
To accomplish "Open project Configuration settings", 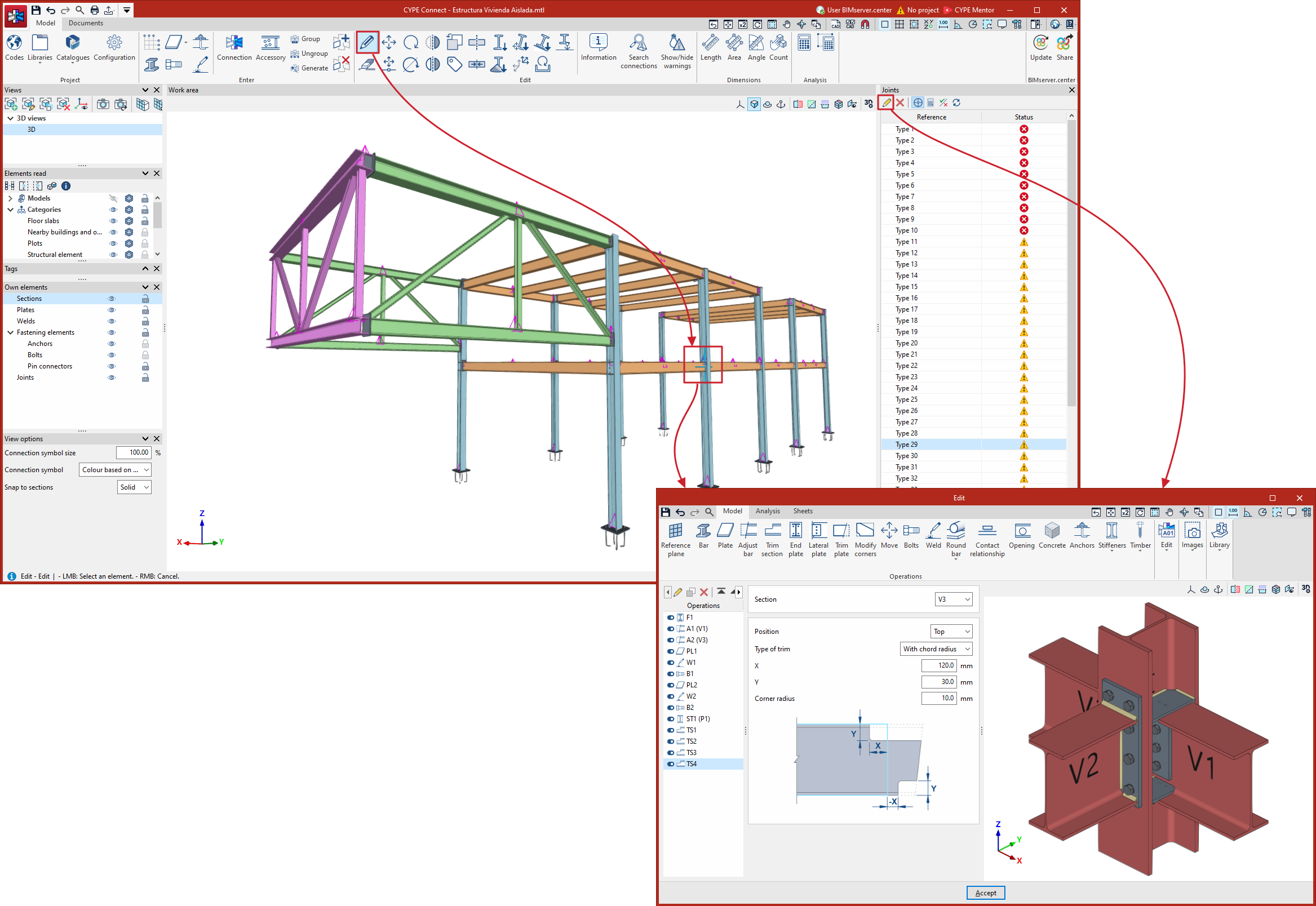I will click(x=114, y=48).
